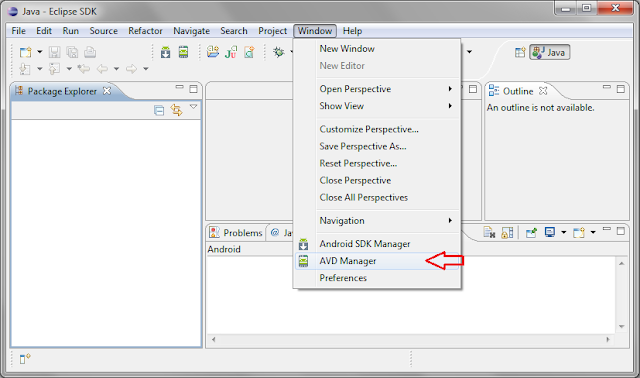640x378 pixels.
Task: Close the Outline view tab
Action: pos(543,91)
